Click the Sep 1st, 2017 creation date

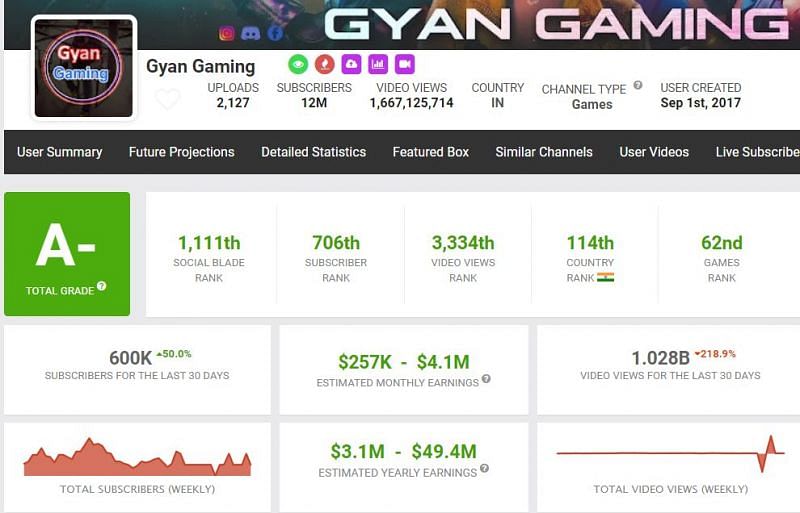(x=701, y=103)
